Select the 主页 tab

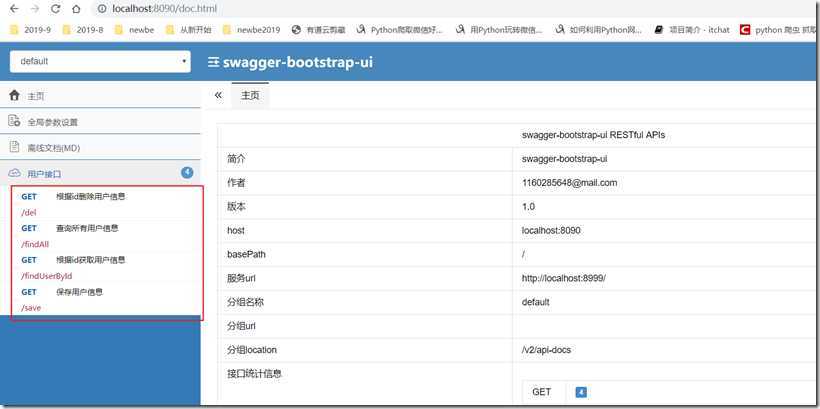coord(250,96)
